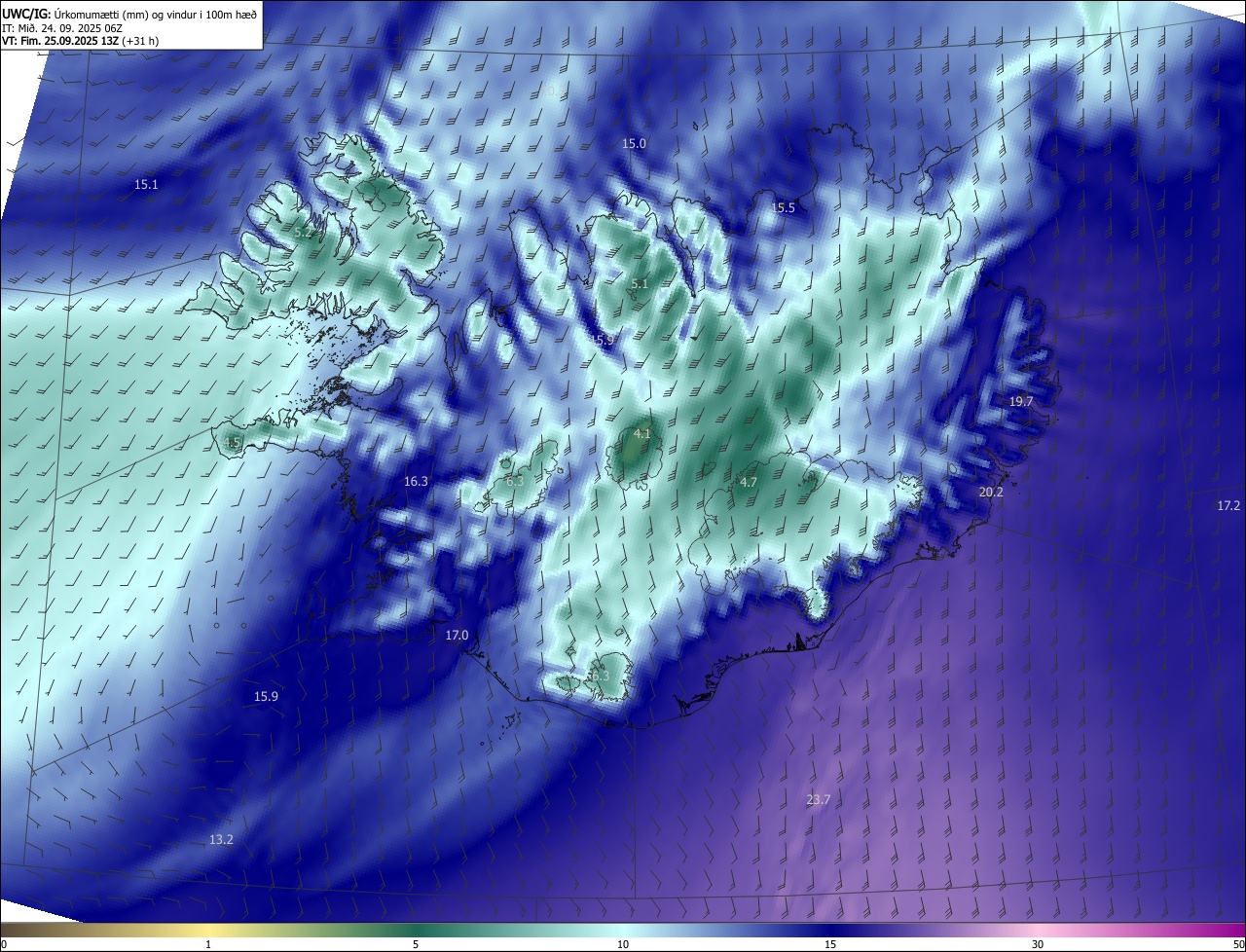Viewport: 1246px width, 952px height.
Task: Click the 6.3 value on the western Langjökull glacier
Action: tap(515, 481)
